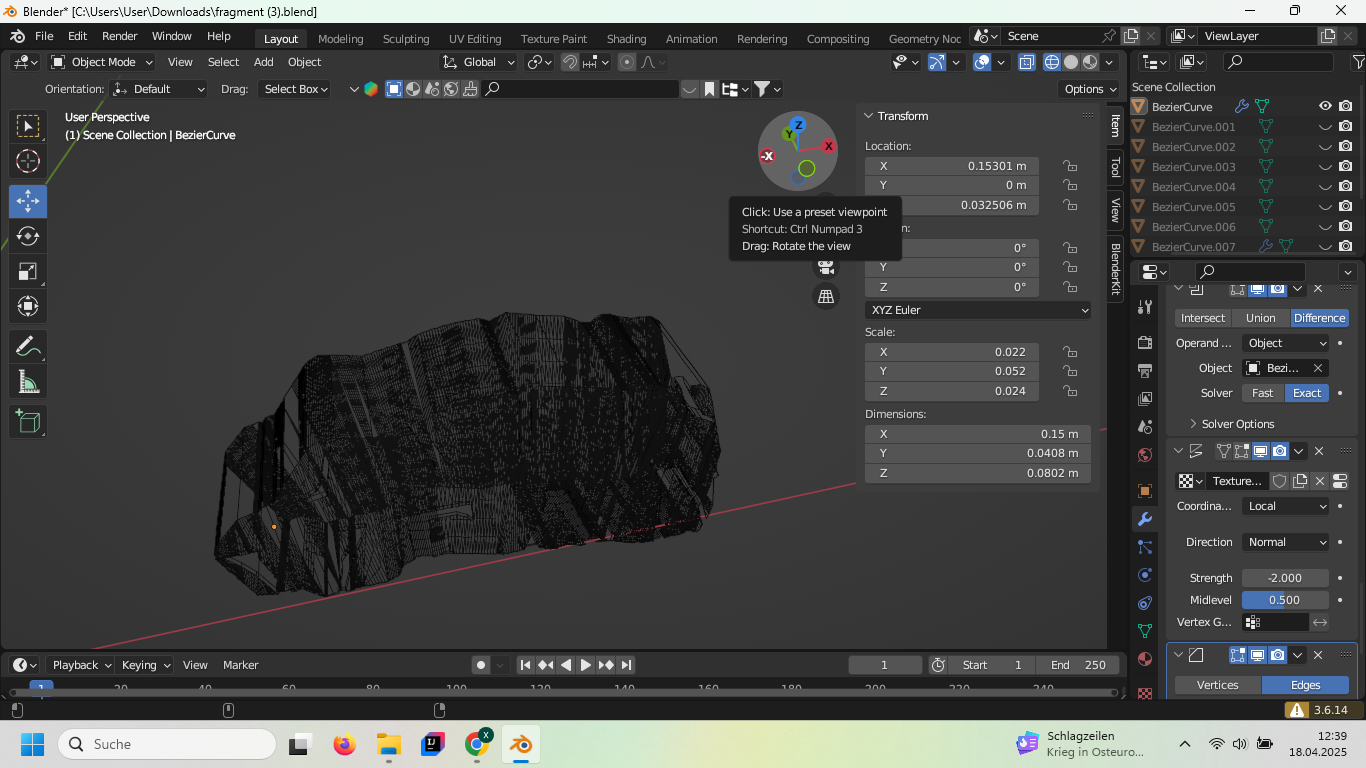Hide BezierCurve using its eye icon
Image resolution: width=1366 pixels, height=768 pixels.
tap(1325, 106)
